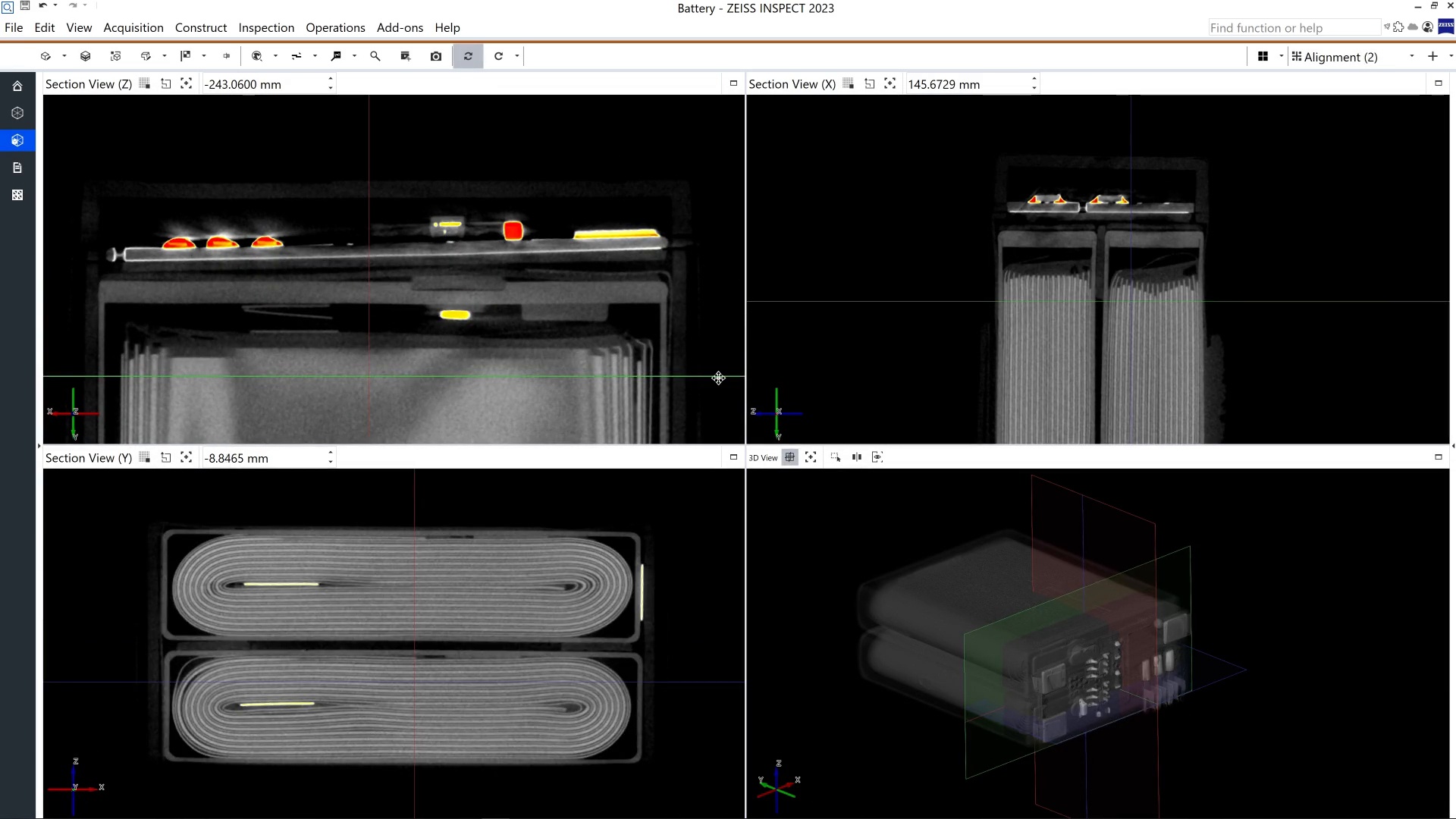Toggle grid pattern icon in Section View (Y)

tap(145, 457)
